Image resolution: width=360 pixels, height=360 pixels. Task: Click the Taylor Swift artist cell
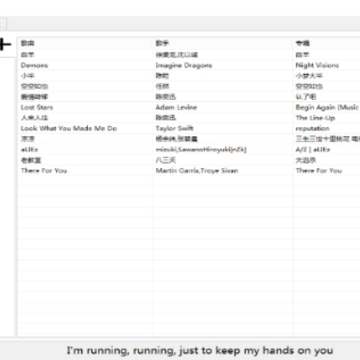[174, 128]
